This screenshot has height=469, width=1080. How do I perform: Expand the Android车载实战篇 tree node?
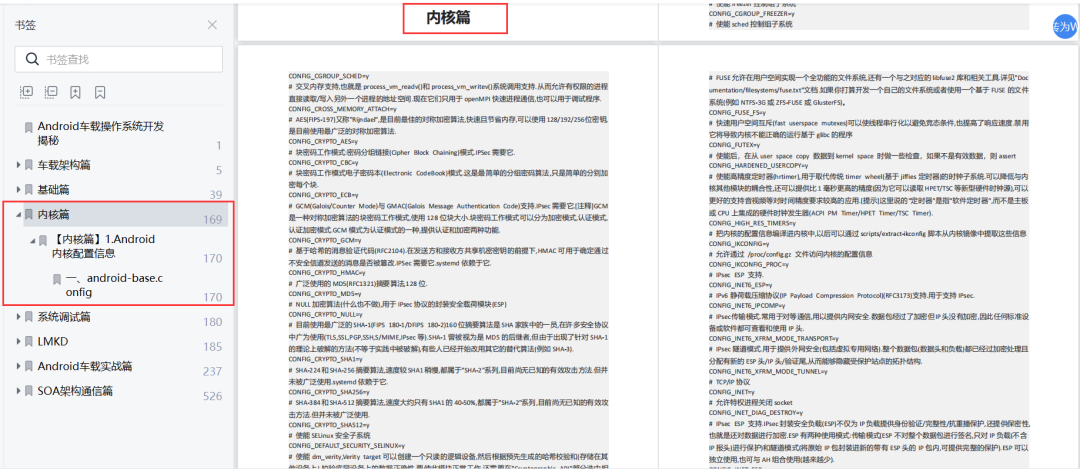pos(19,366)
